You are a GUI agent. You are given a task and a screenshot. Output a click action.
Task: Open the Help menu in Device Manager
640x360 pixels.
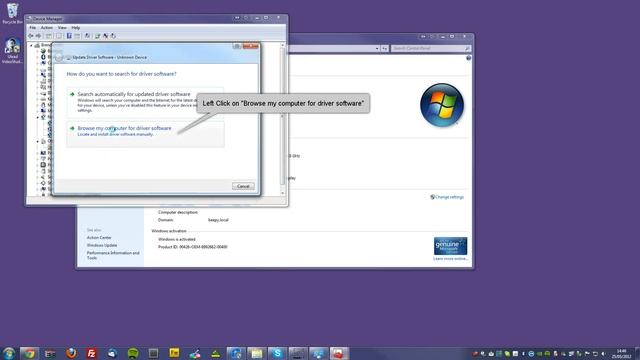pos(76,28)
